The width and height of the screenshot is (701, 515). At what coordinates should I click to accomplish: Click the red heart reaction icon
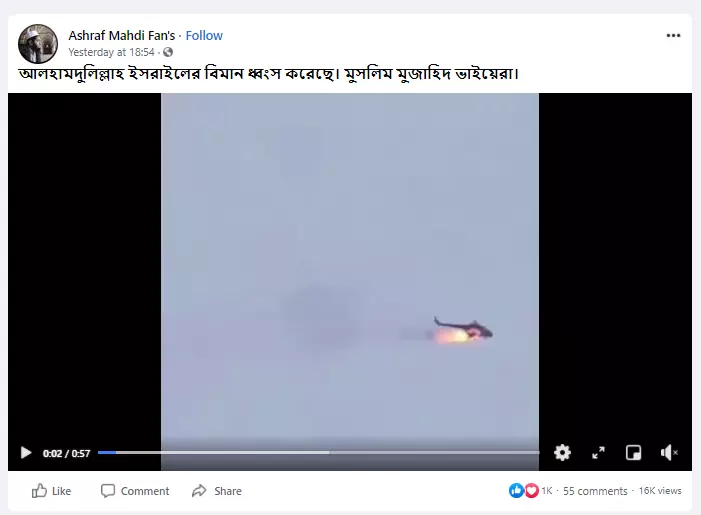pos(531,490)
